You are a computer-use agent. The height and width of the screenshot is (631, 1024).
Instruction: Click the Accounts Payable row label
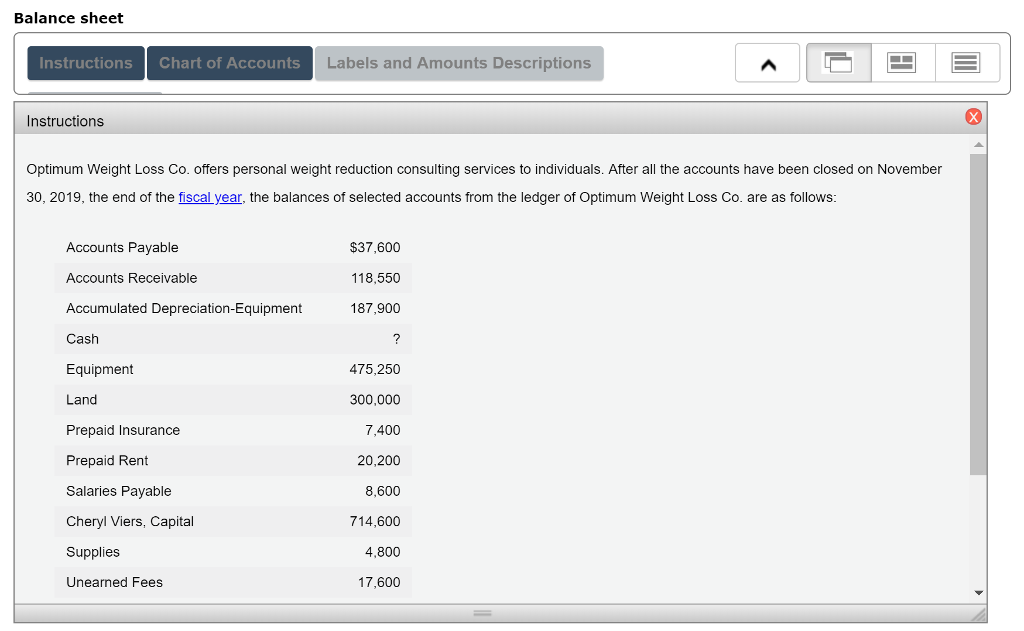(x=122, y=248)
